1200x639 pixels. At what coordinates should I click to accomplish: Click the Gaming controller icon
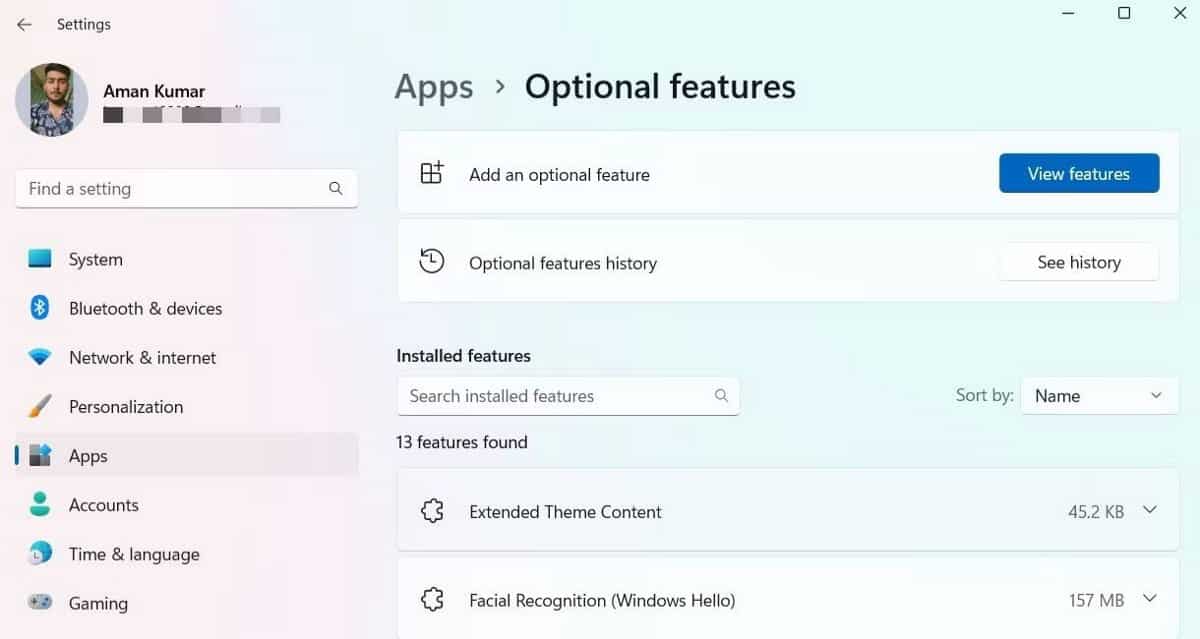coord(40,602)
